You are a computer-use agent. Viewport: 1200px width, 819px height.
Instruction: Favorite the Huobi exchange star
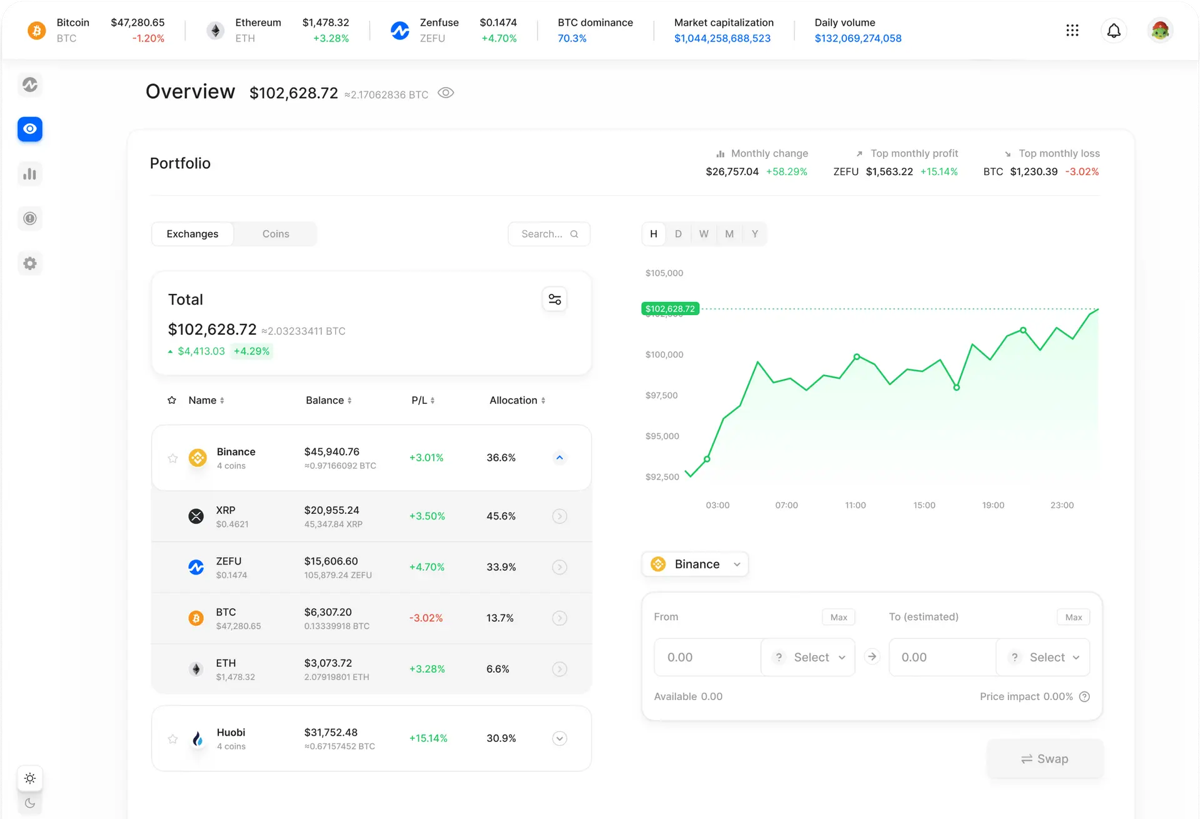pos(173,739)
